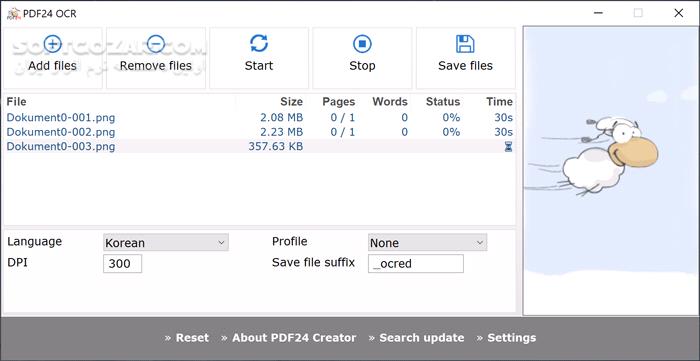Click the 2.23 MB size value
The image size is (700, 361).
coord(281,132)
